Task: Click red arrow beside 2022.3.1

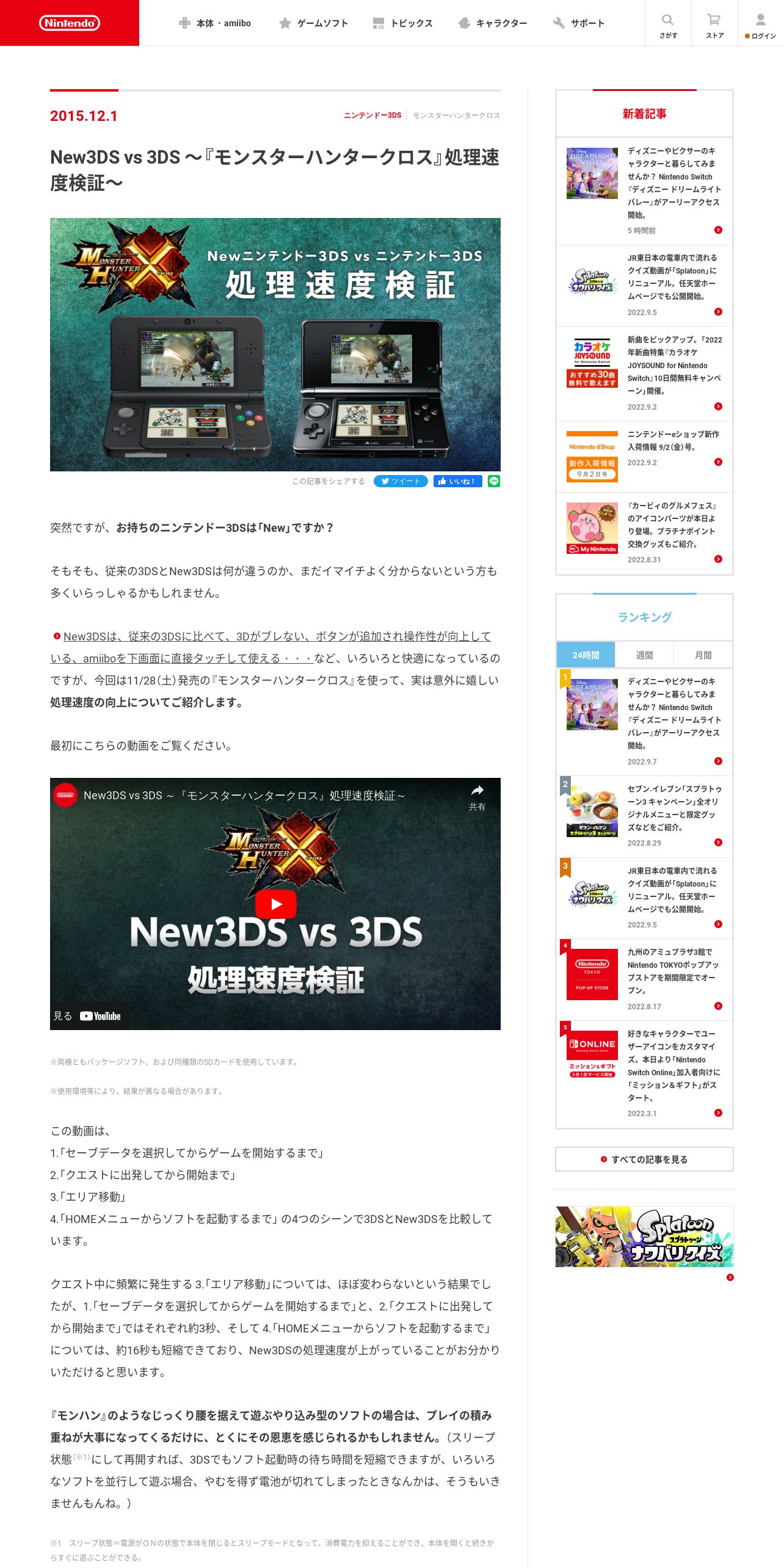Action: coord(718,1113)
